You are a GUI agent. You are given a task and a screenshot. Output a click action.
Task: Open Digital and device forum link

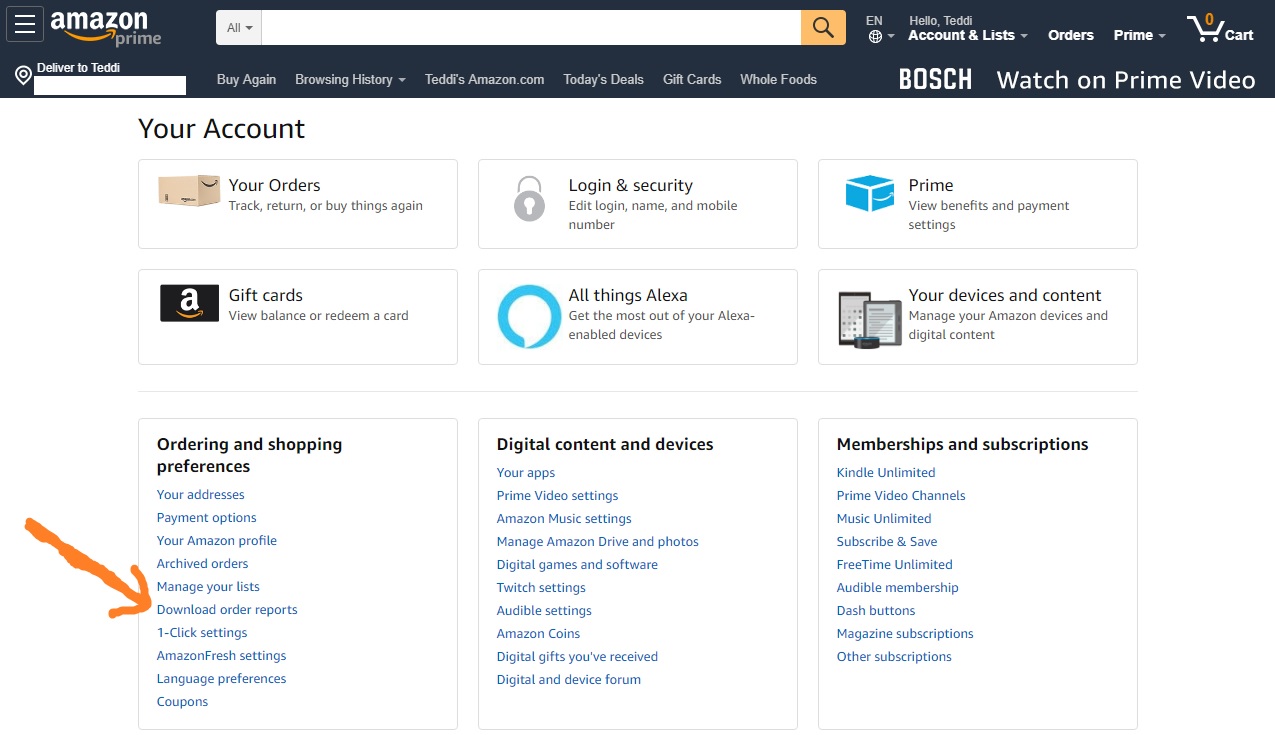pyautogui.click(x=569, y=679)
